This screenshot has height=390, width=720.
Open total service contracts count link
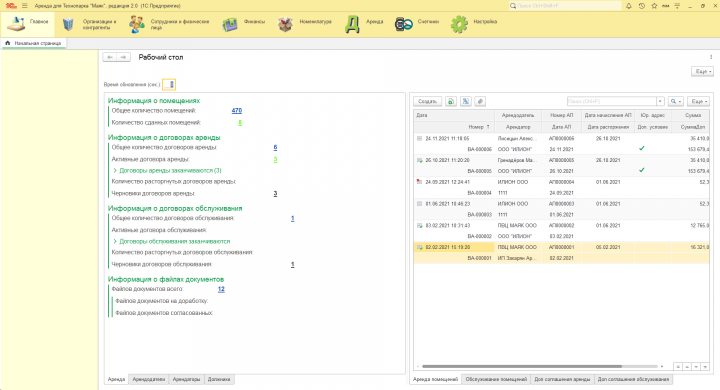[x=292, y=218]
